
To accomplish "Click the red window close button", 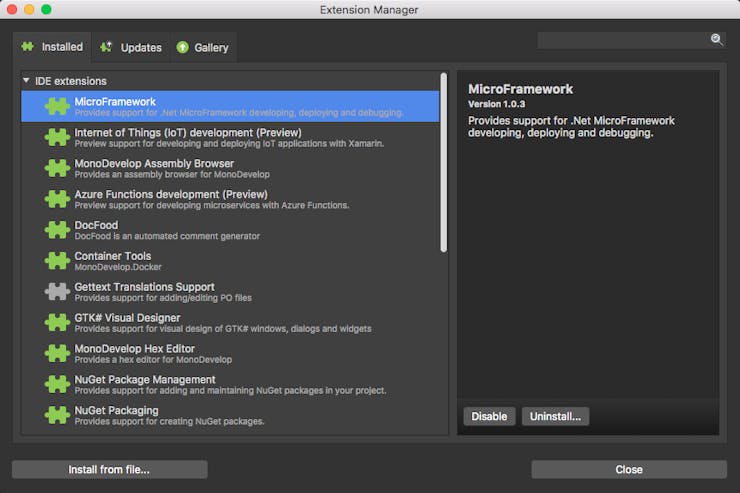I will point(12,9).
